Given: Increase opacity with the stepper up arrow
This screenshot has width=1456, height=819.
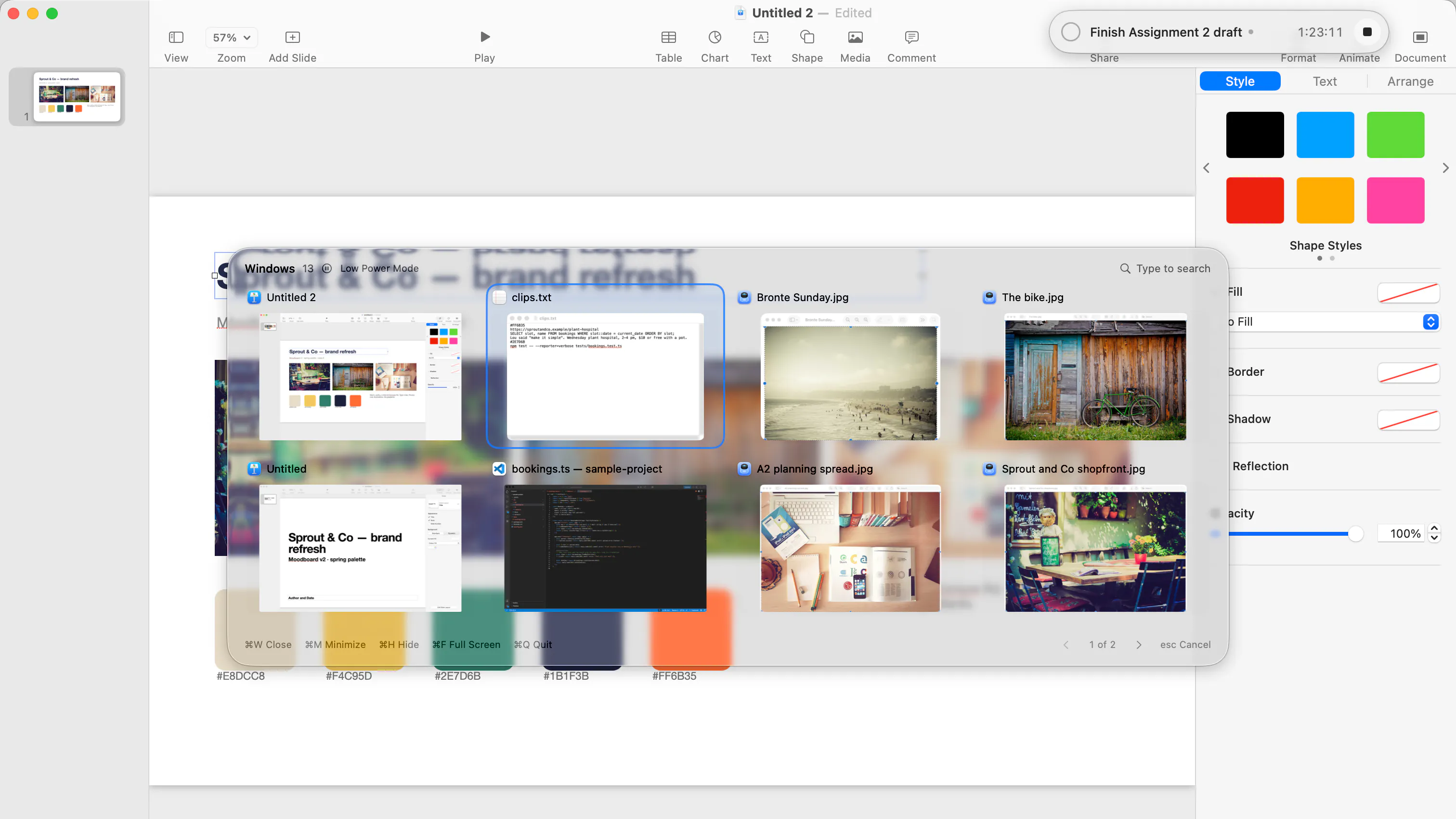Looking at the screenshot, I should [x=1434, y=528].
